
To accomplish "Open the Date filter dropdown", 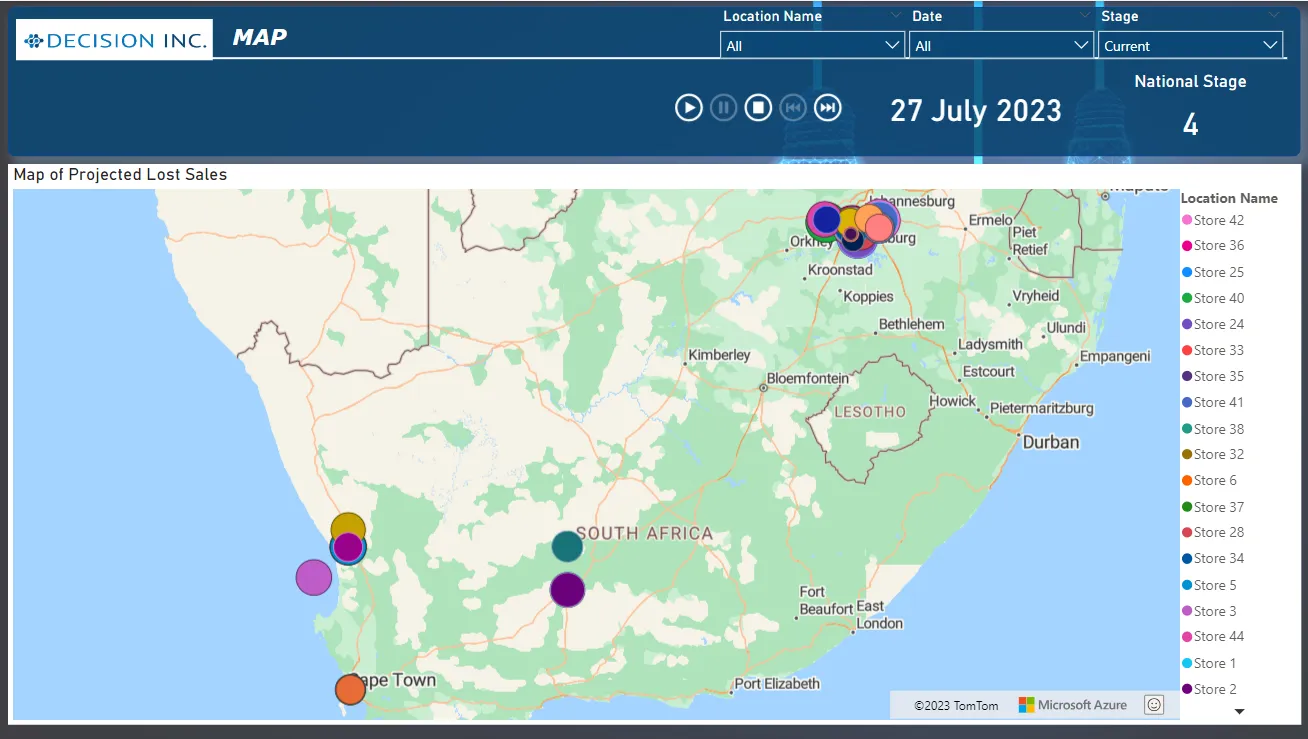I will [1001, 46].
